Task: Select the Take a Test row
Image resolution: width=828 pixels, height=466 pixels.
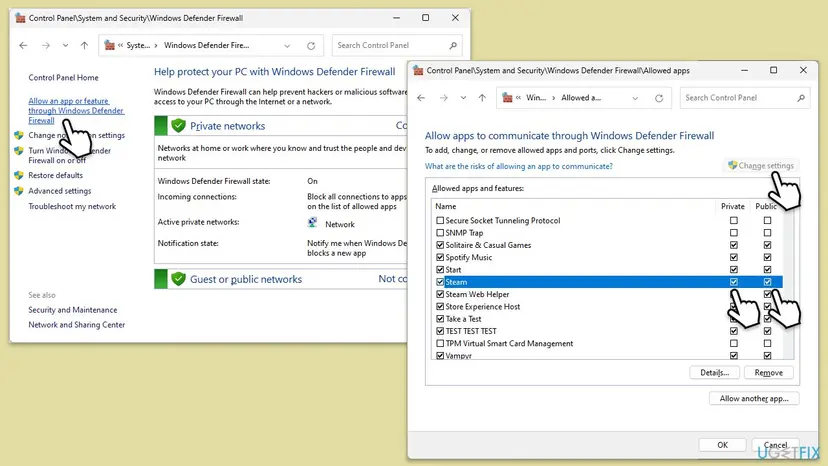Action: tap(607, 319)
